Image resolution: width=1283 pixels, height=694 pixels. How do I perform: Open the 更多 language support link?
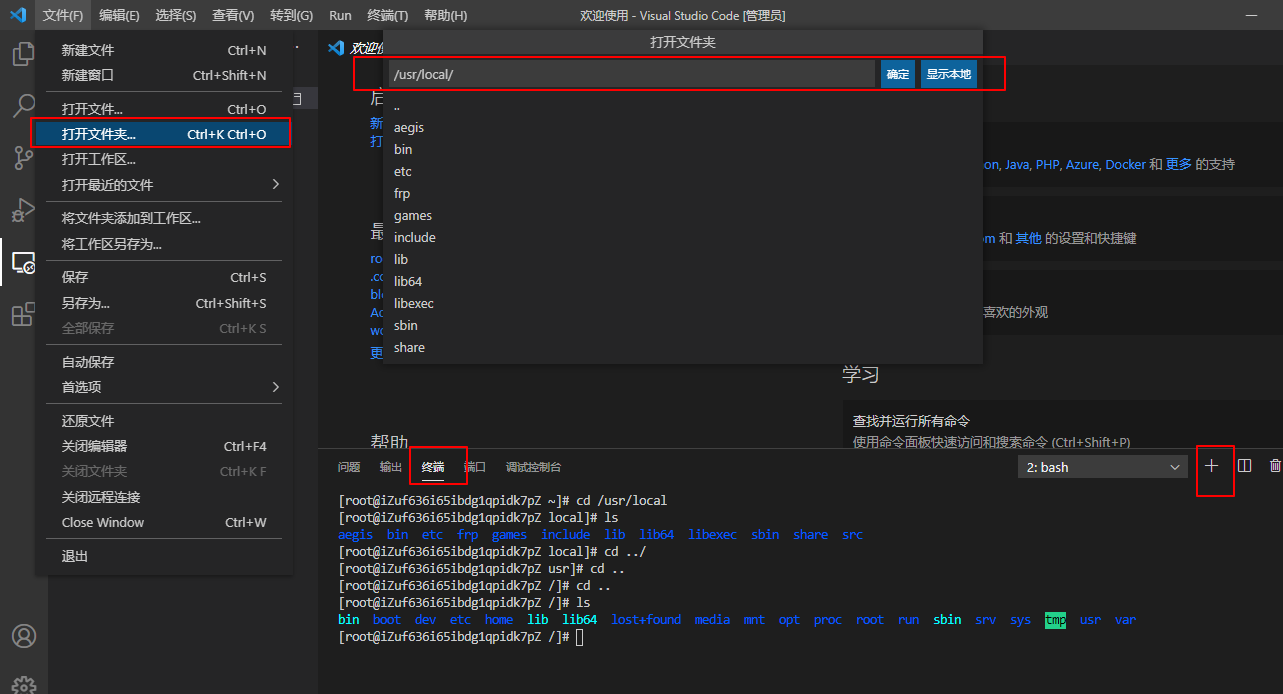click(x=1179, y=164)
